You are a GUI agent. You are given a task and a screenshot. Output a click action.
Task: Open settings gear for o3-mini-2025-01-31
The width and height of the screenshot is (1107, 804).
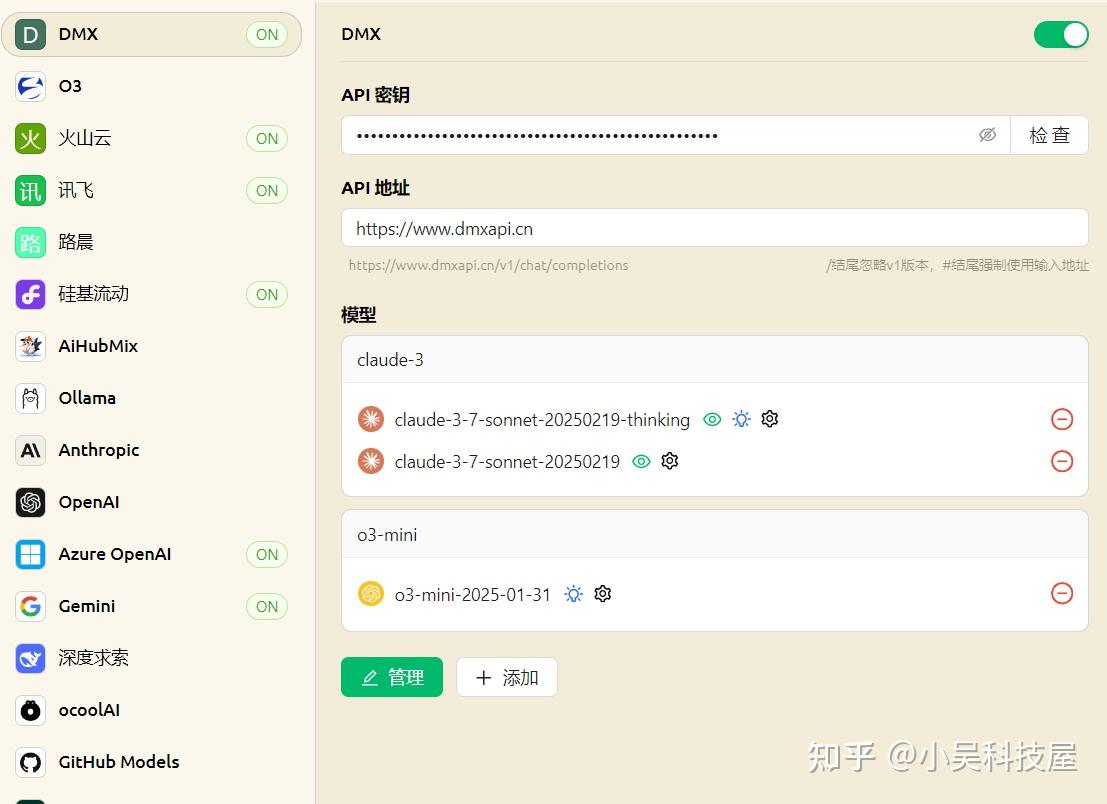[602, 593]
